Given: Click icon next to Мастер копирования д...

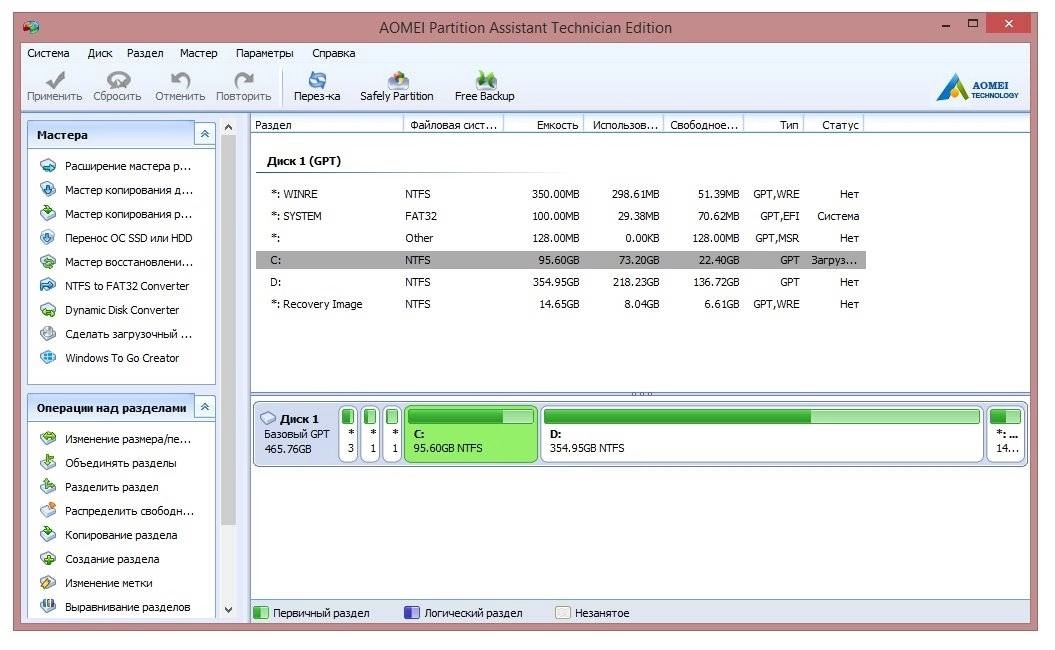Looking at the screenshot, I should click(x=48, y=190).
